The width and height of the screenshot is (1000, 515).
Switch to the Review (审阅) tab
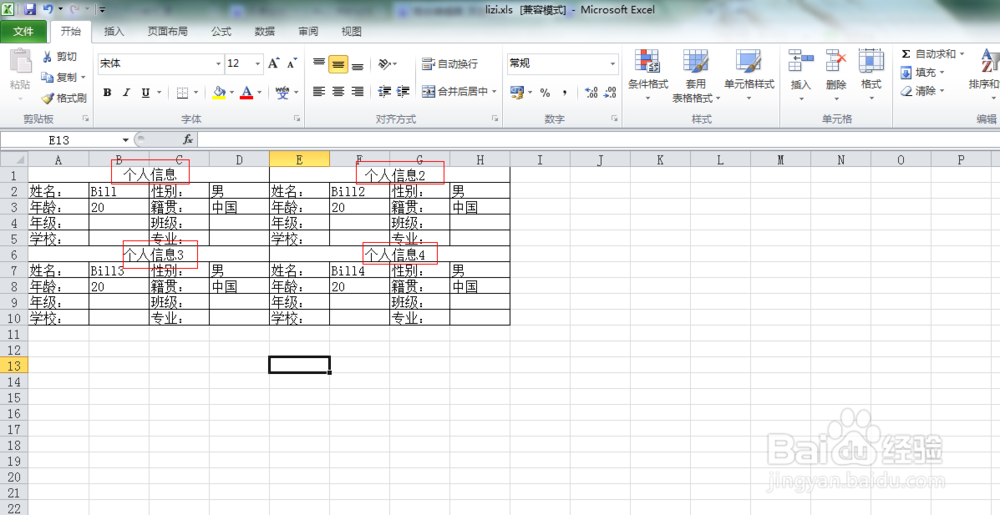pyautogui.click(x=308, y=31)
